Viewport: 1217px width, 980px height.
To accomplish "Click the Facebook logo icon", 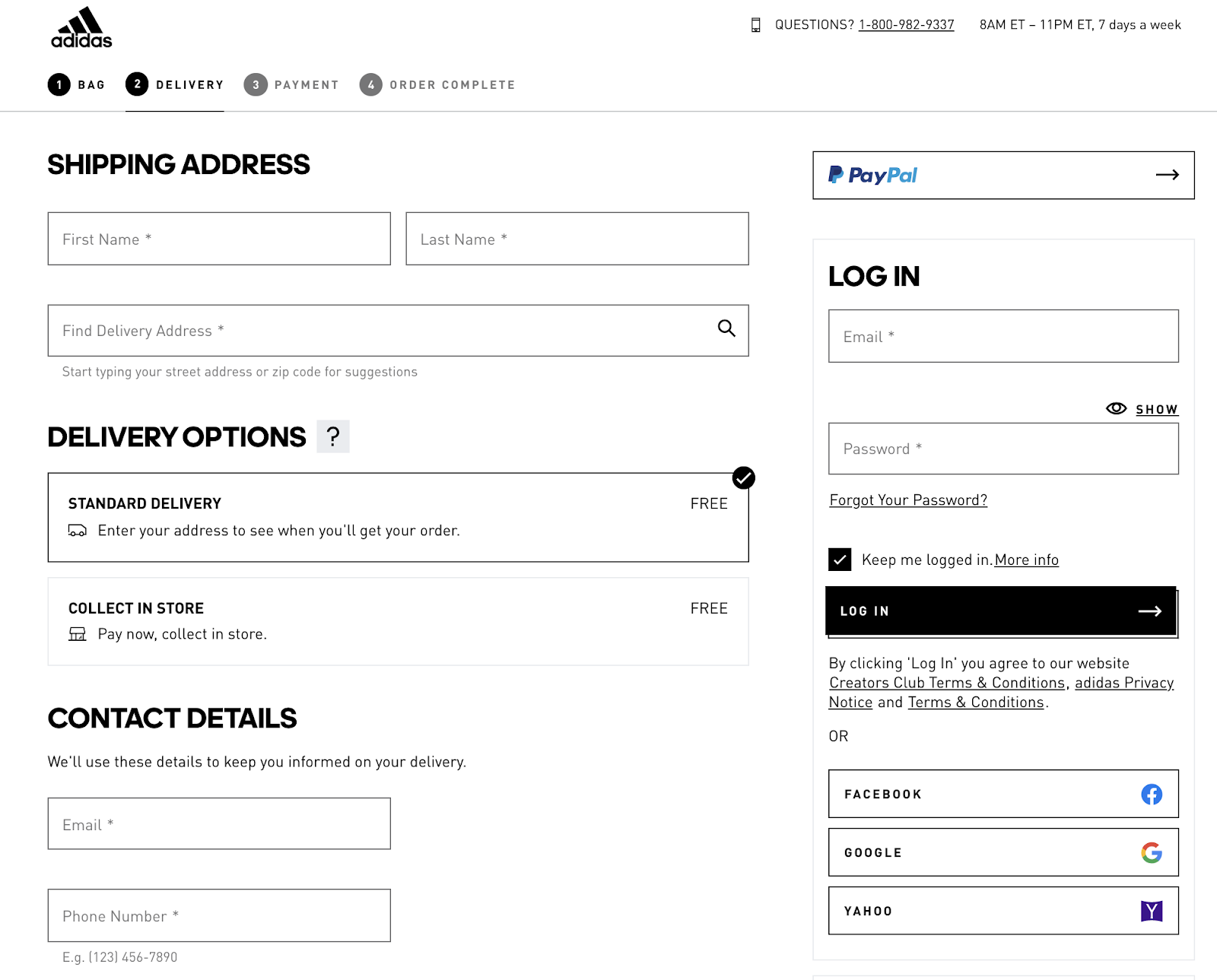I will tap(1151, 794).
